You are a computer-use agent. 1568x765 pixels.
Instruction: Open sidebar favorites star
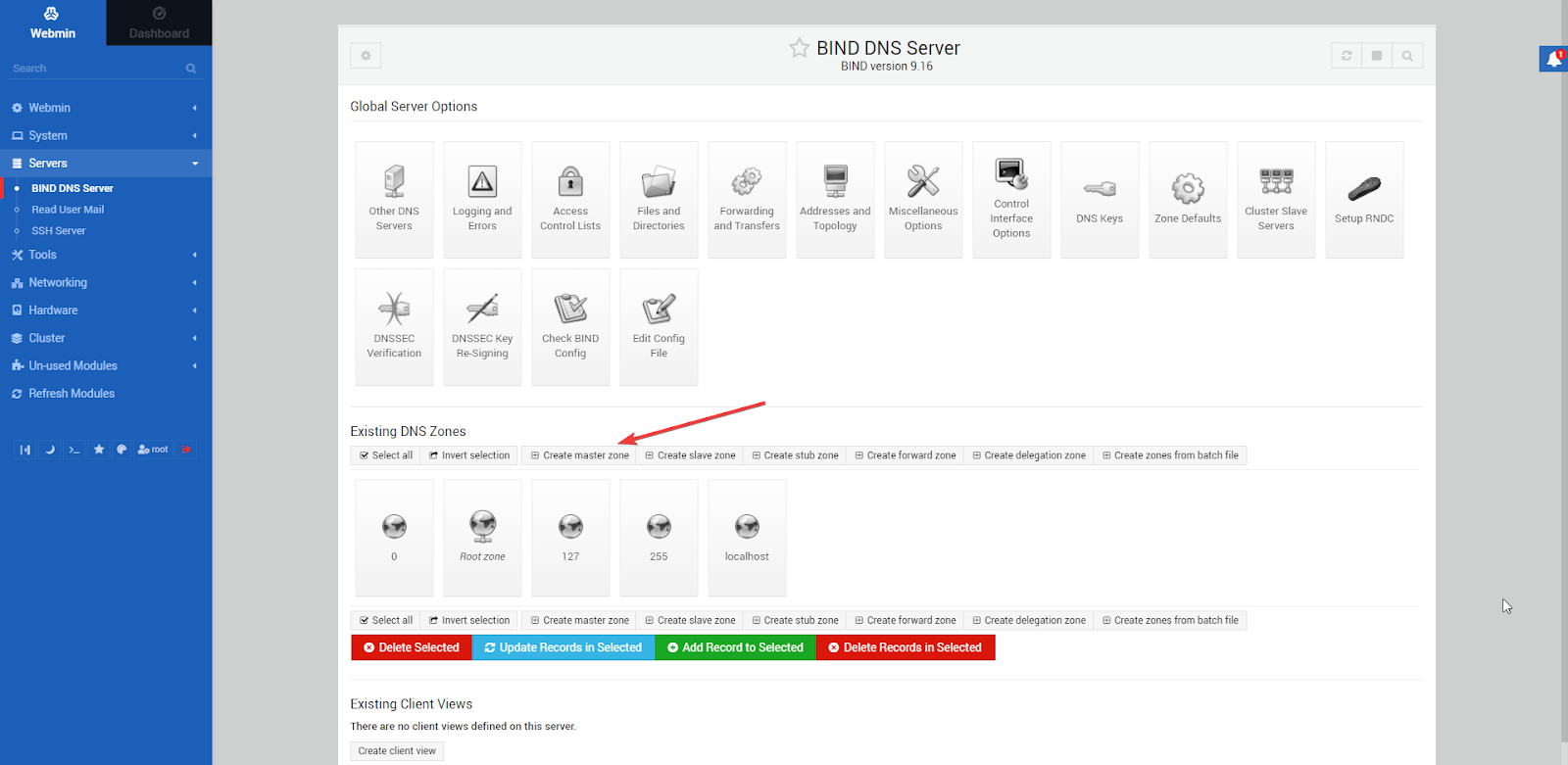click(99, 450)
